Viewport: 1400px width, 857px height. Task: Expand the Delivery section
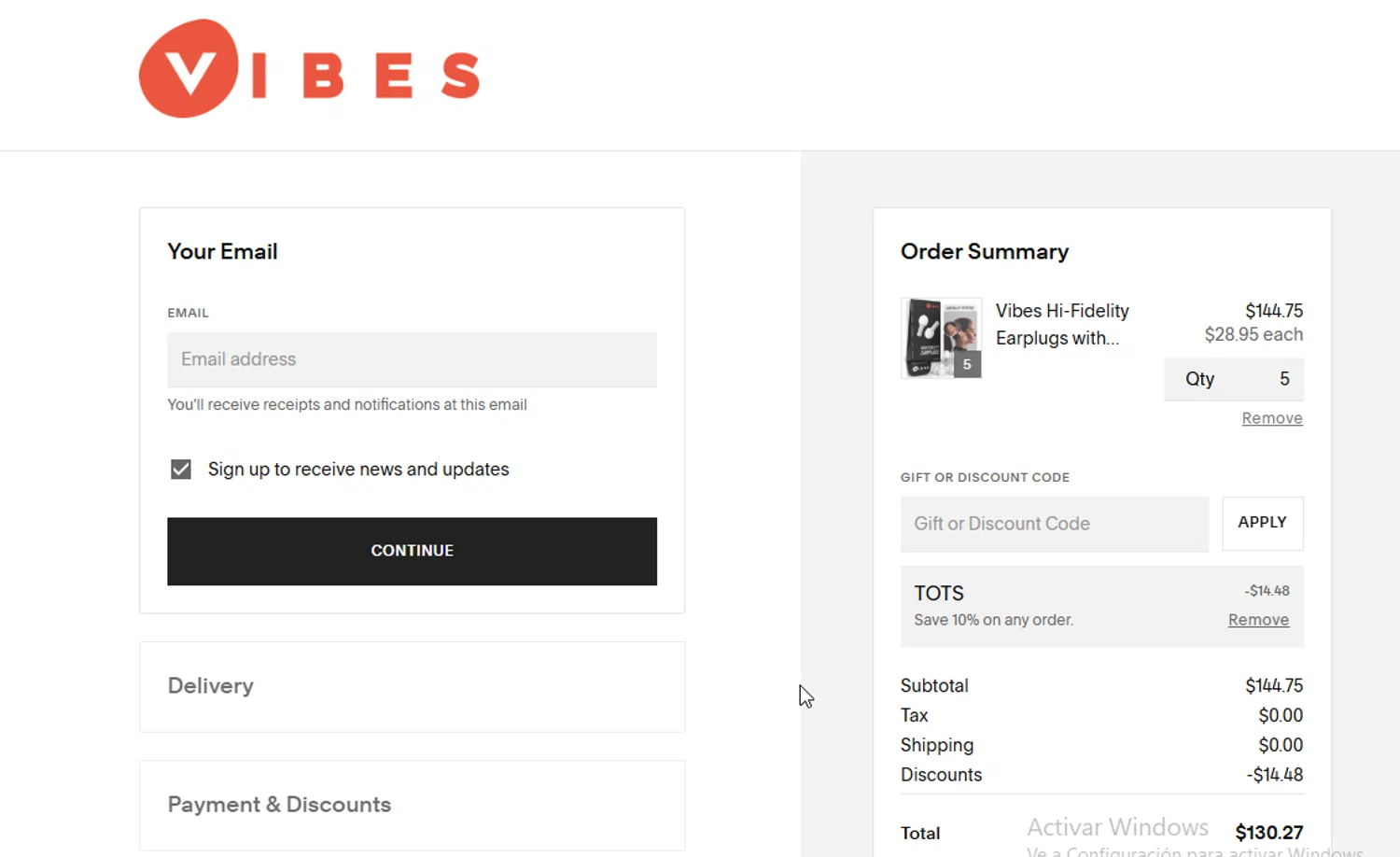click(x=211, y=686)
